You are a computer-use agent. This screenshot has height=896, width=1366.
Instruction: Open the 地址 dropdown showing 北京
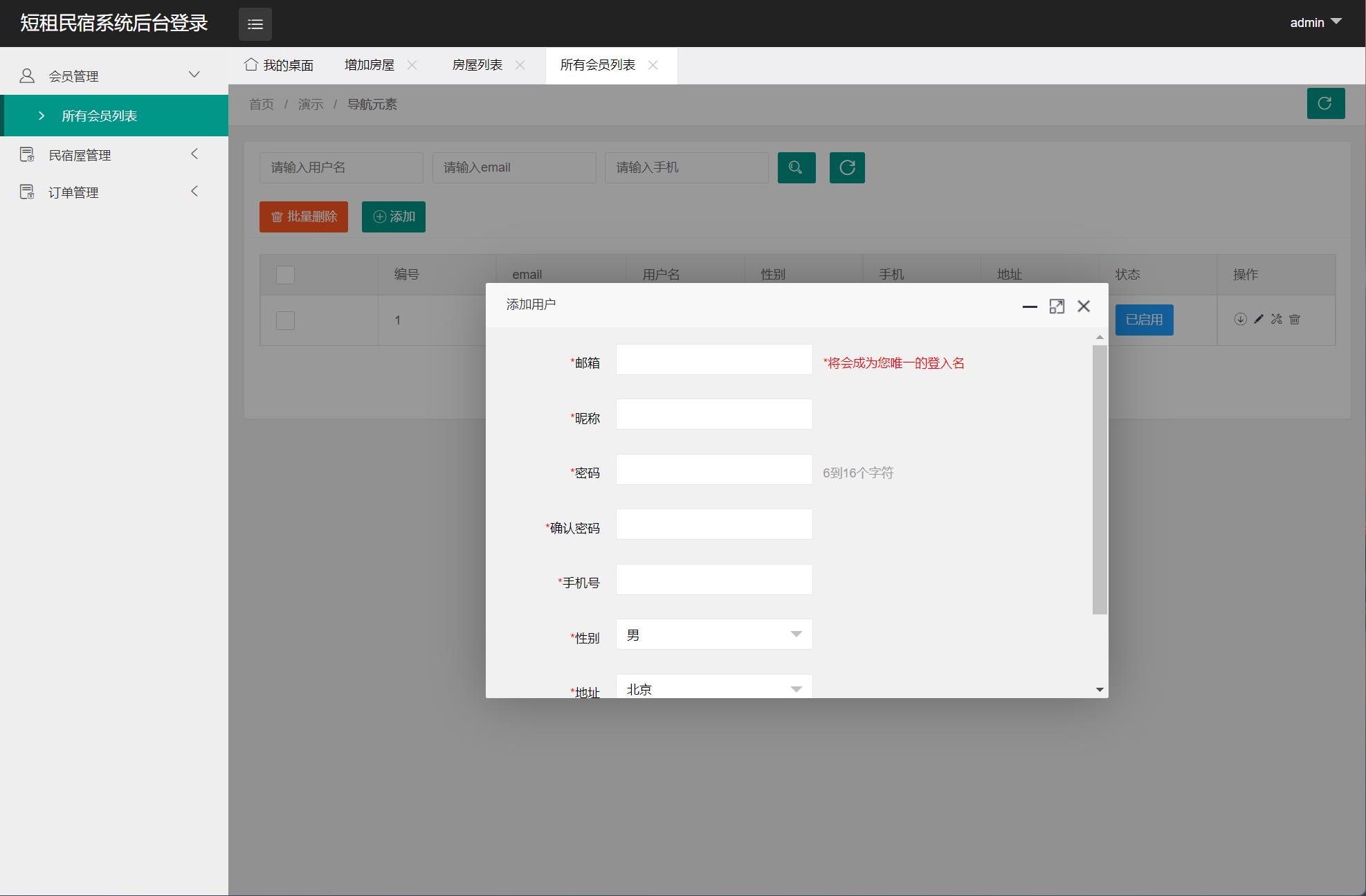713,688
